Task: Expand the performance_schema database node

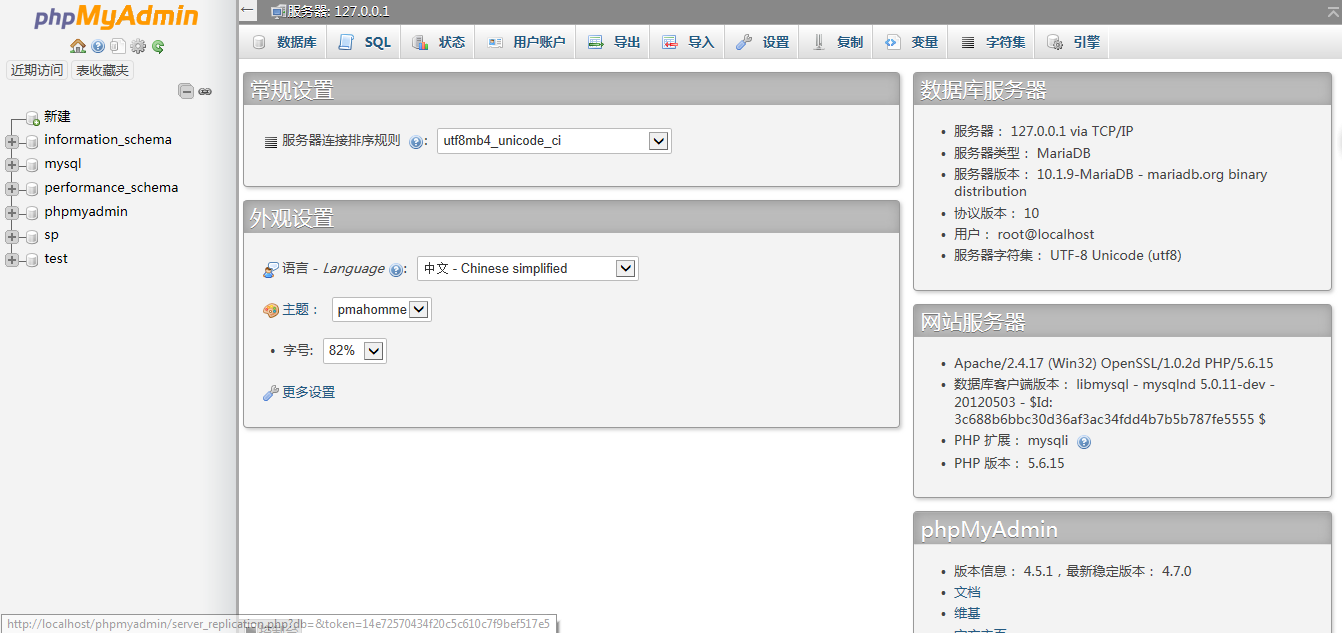Action: coord(12,189)
